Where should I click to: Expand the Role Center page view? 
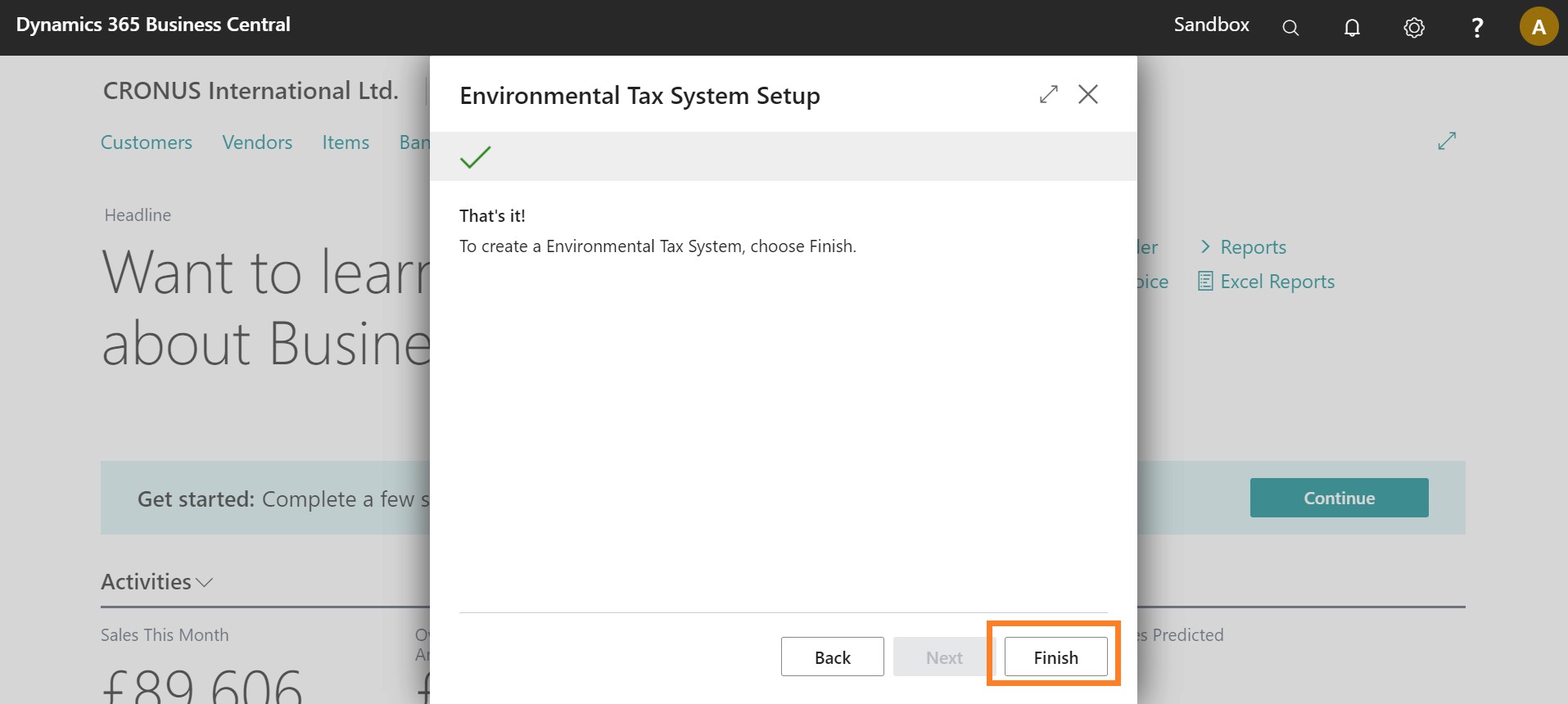[1447, 141]
